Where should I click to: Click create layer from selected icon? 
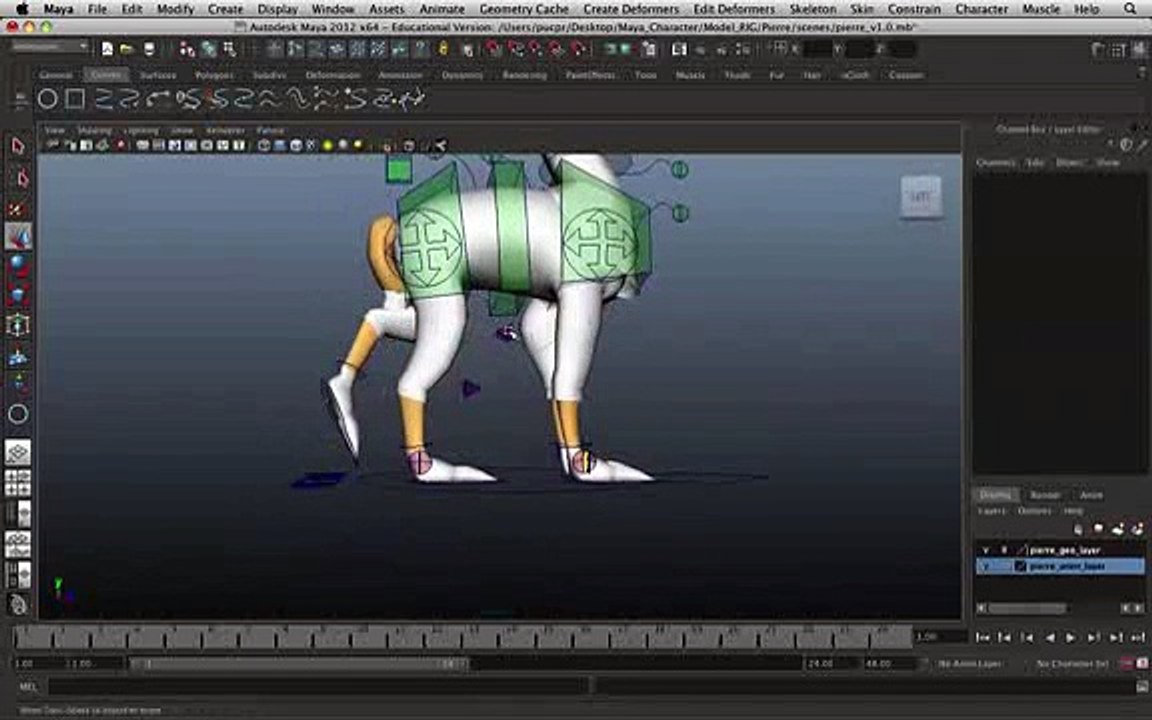point(1137,528)
